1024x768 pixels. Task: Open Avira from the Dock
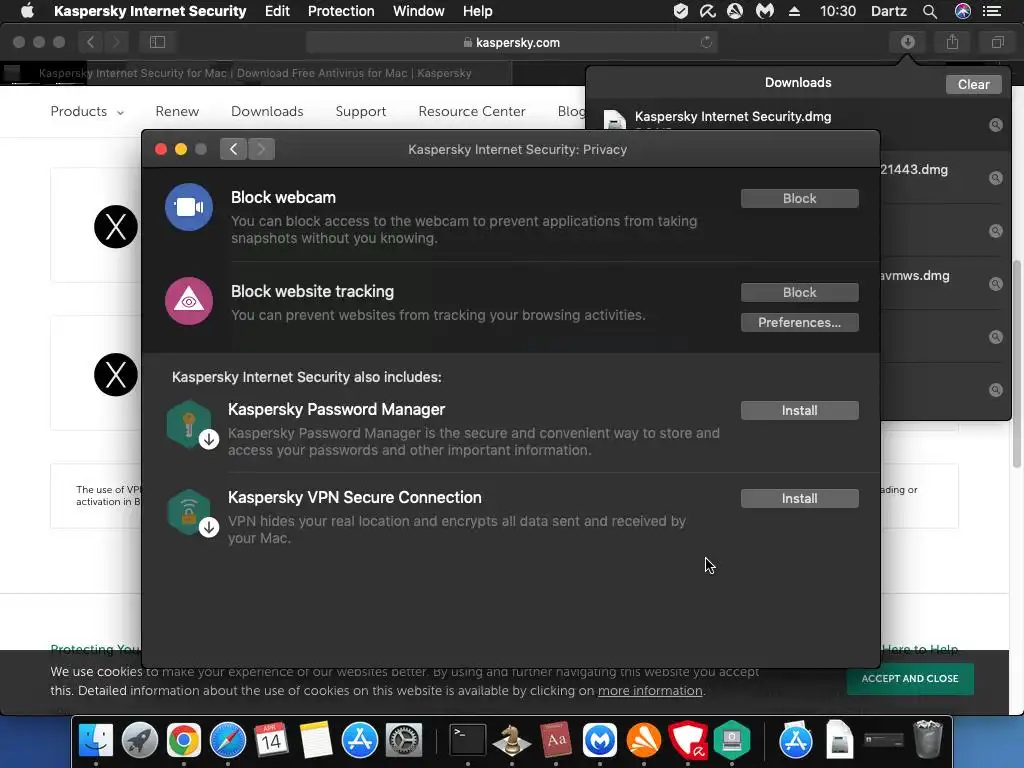[x=688, y=740]
